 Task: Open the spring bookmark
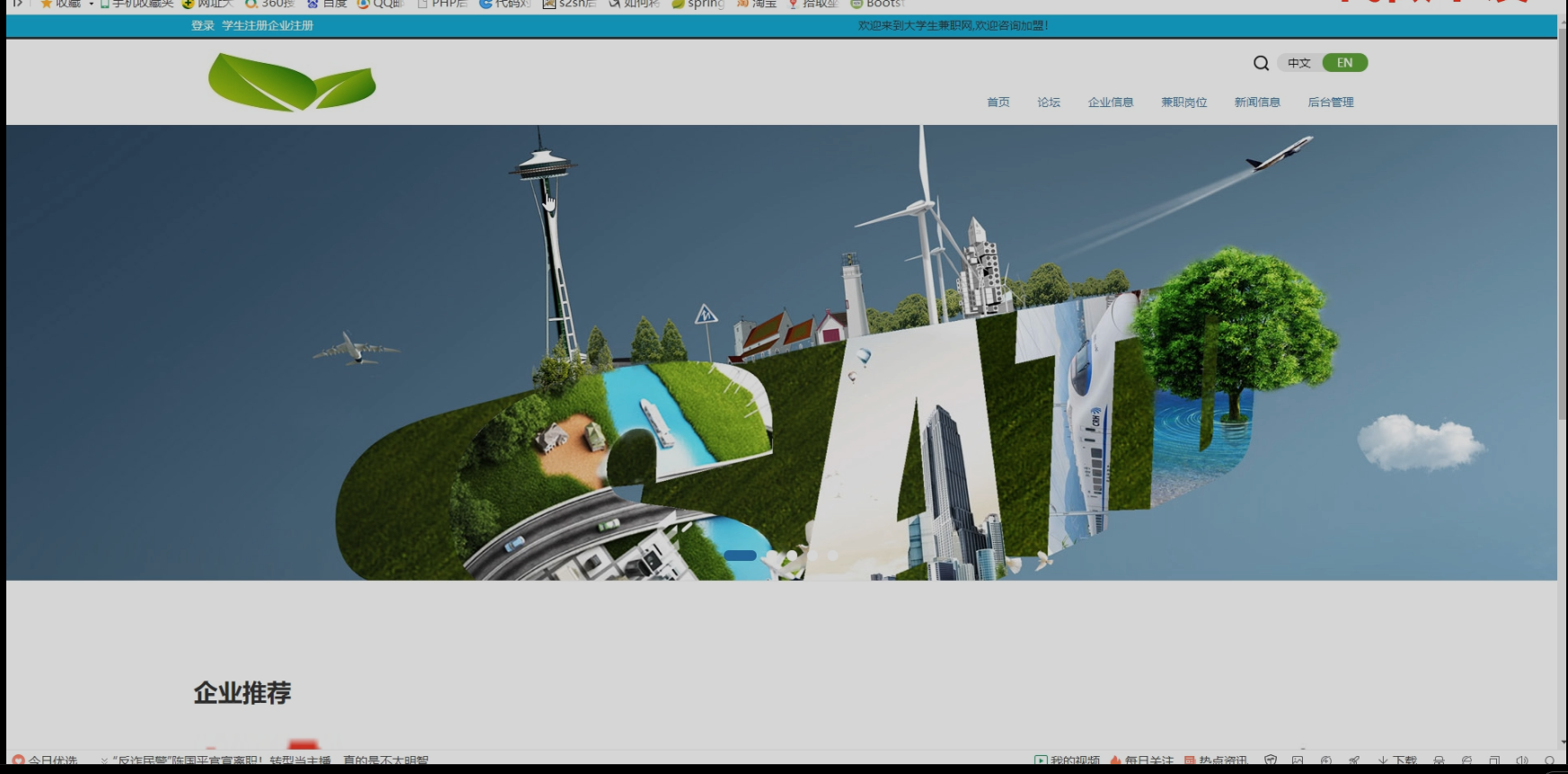tap(698, 4)
